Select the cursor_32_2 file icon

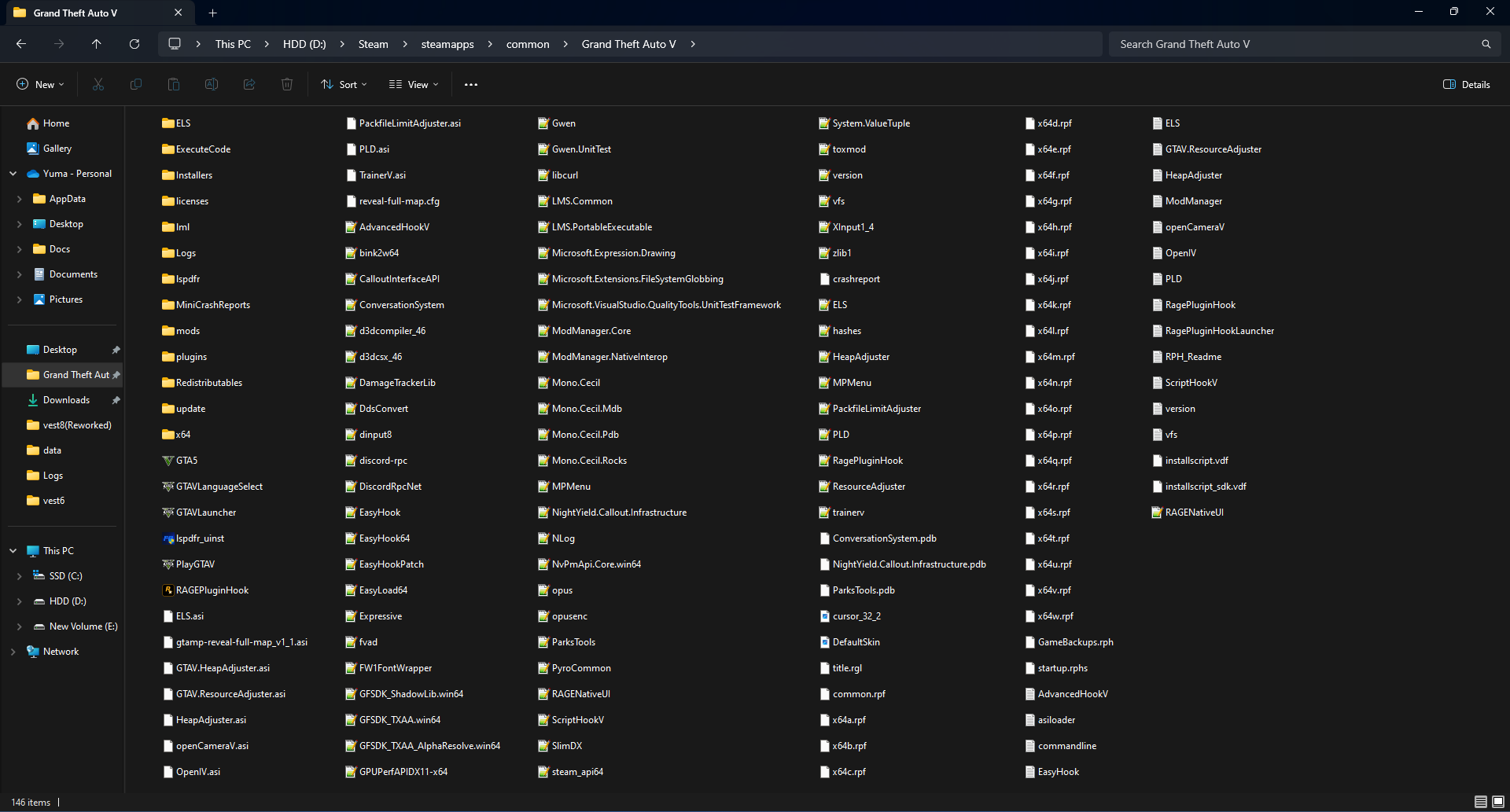[824, 616]
